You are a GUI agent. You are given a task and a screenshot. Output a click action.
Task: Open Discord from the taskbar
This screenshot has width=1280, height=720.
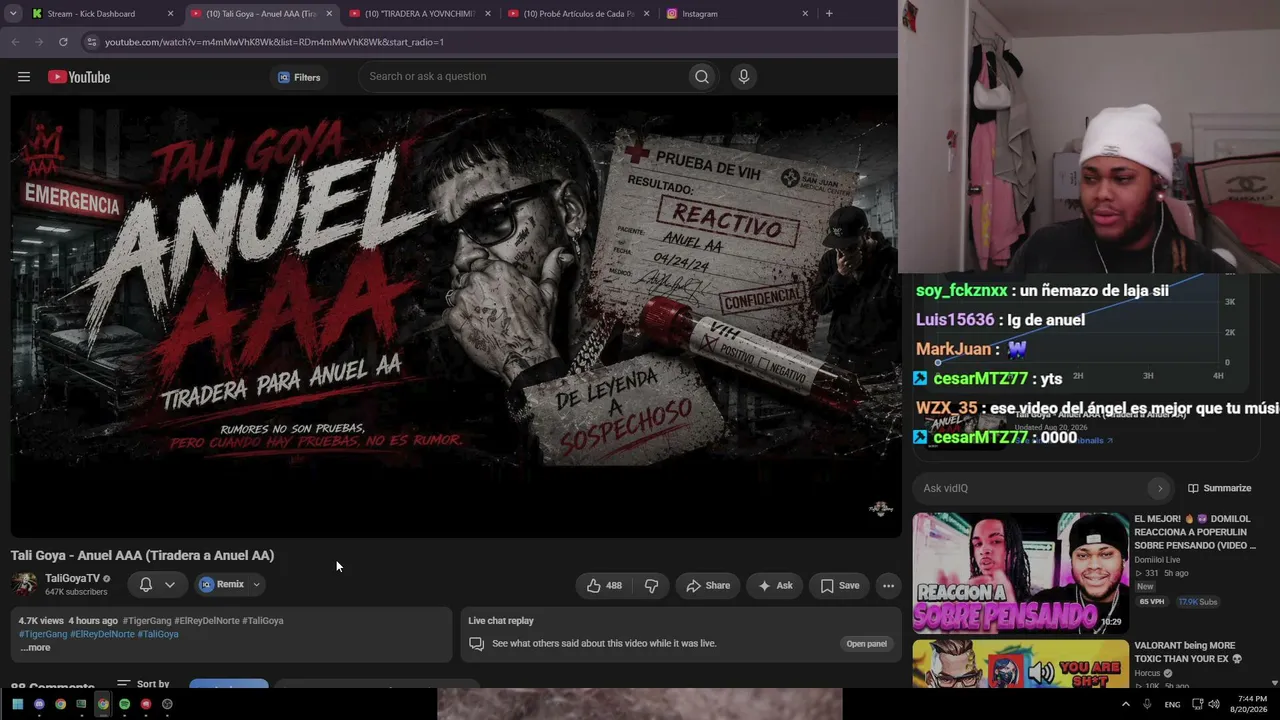point(39,704)
